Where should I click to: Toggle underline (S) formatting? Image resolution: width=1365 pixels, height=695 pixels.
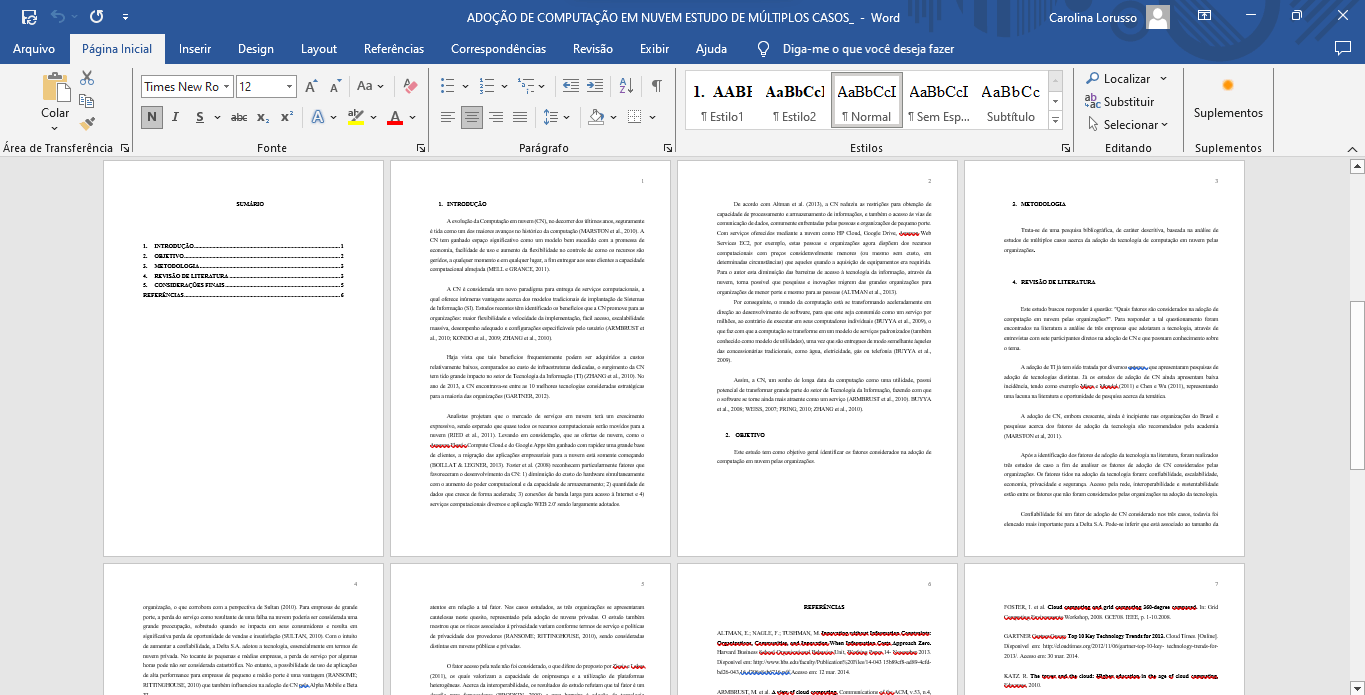198,118
